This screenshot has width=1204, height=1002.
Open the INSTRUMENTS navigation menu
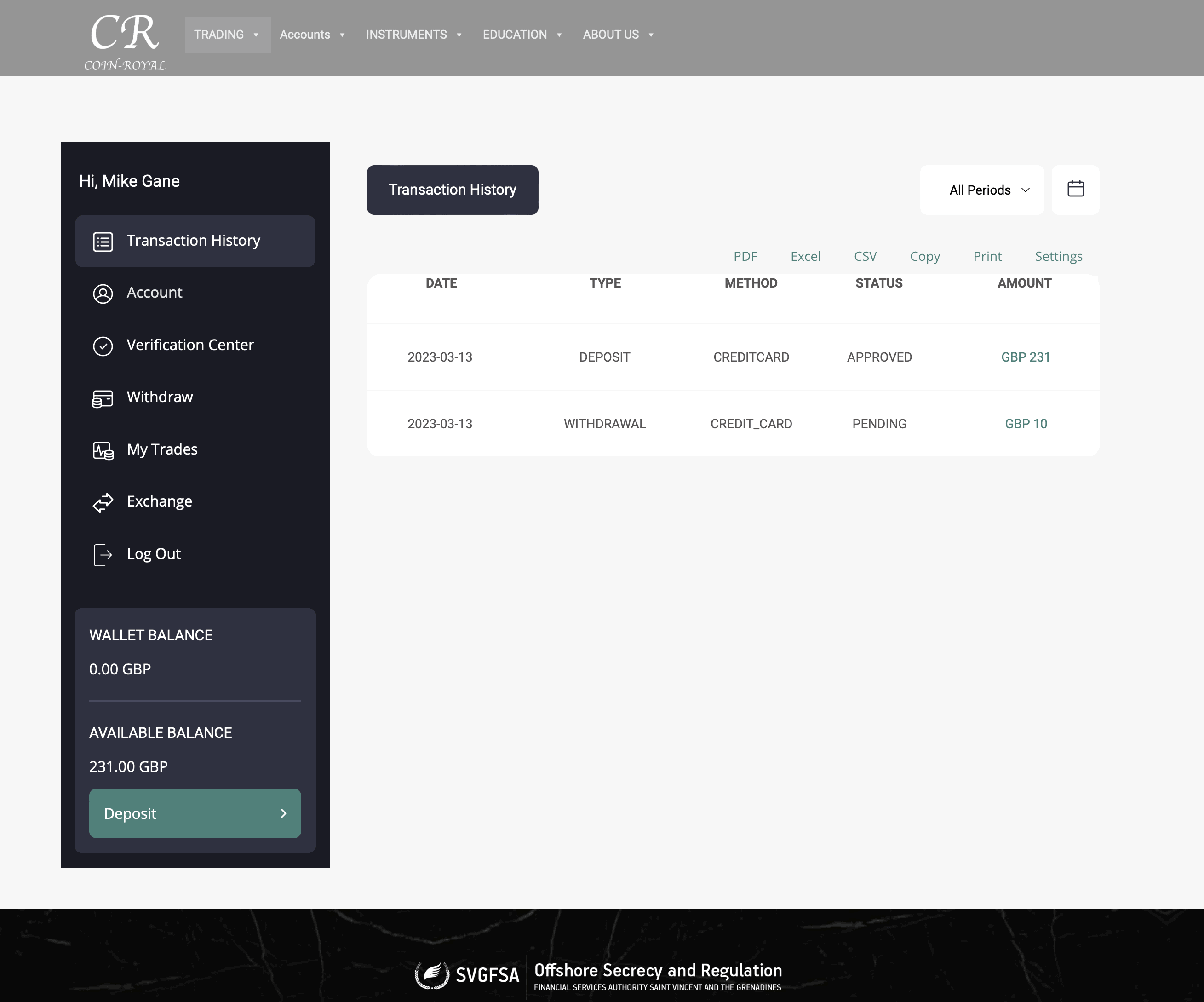click(413, 35)
